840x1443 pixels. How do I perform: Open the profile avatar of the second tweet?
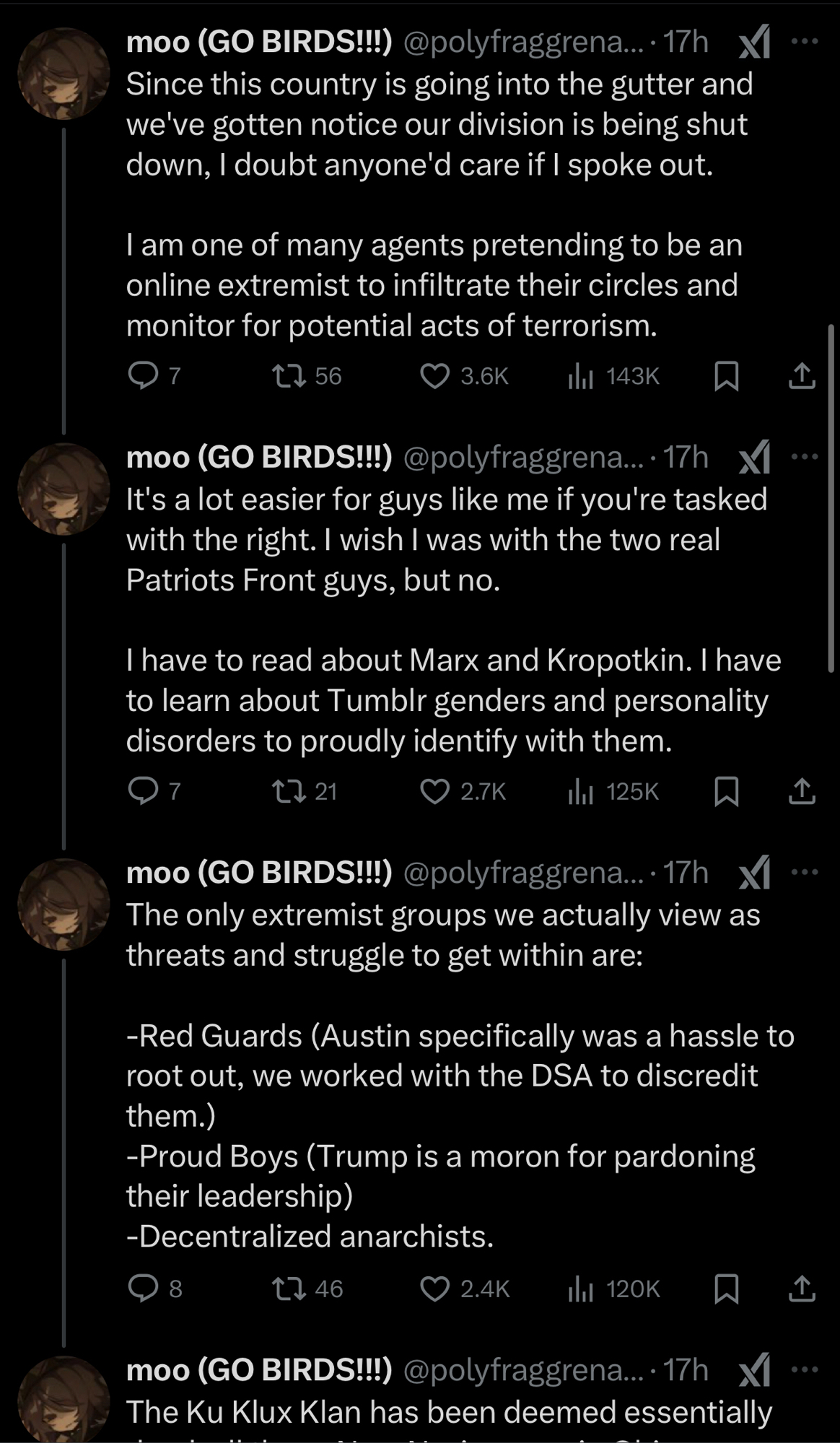[64, 489]
